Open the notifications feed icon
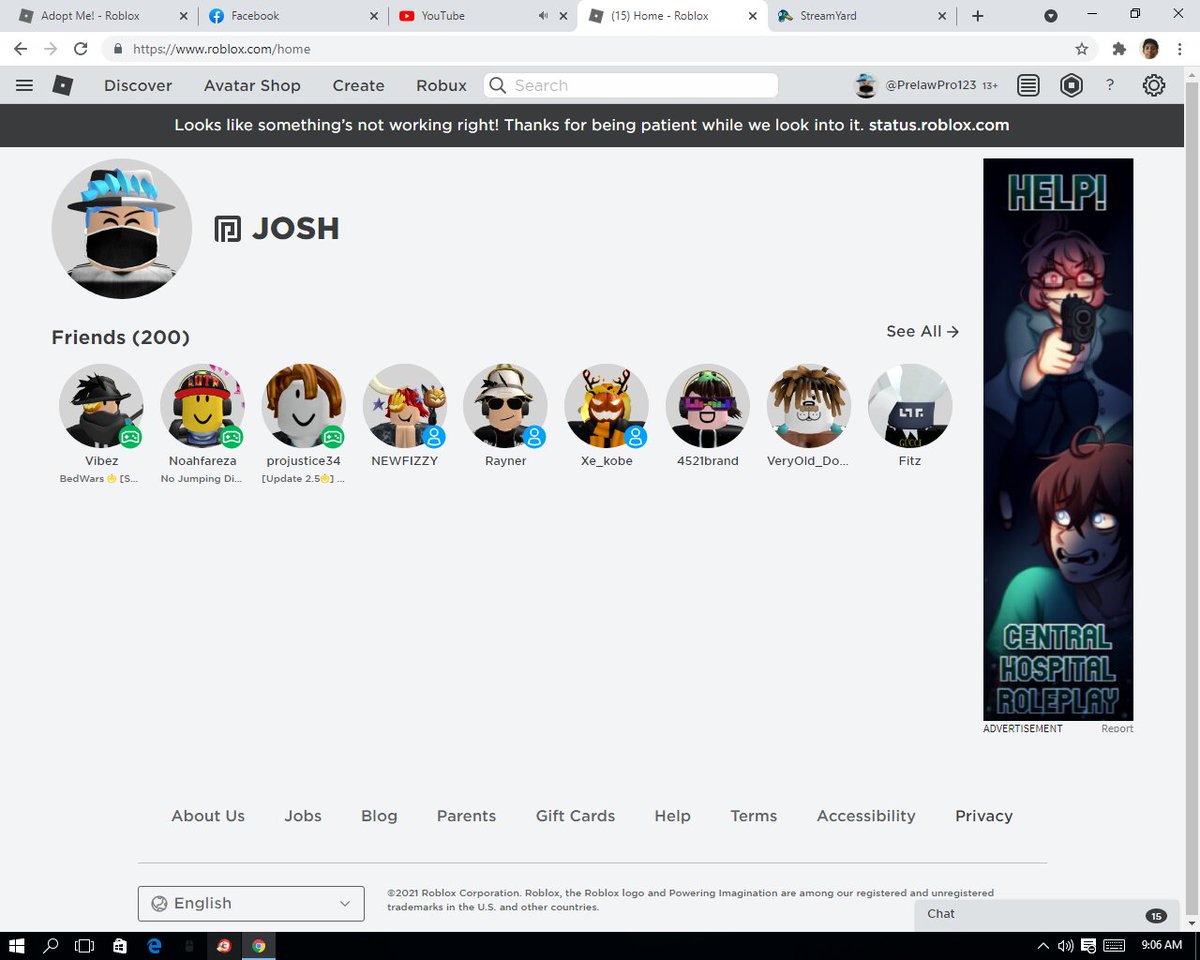1200x960 pixels. coord(1028,86)
